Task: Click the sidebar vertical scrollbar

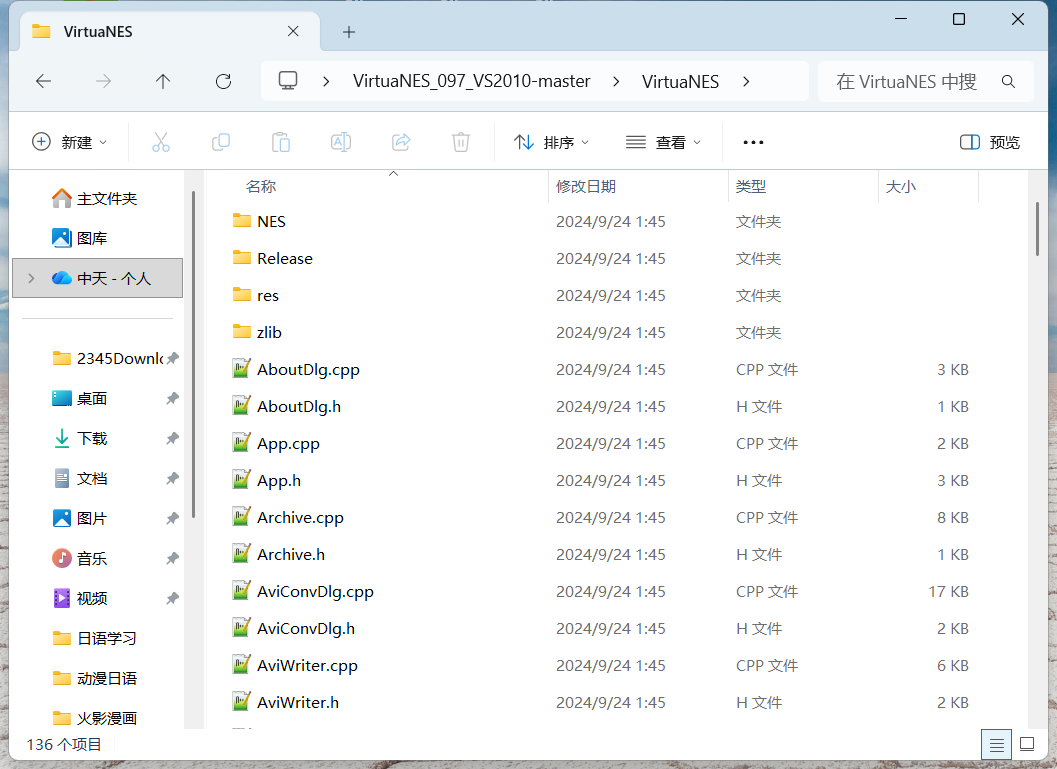Action: click(x=193, y=355)
